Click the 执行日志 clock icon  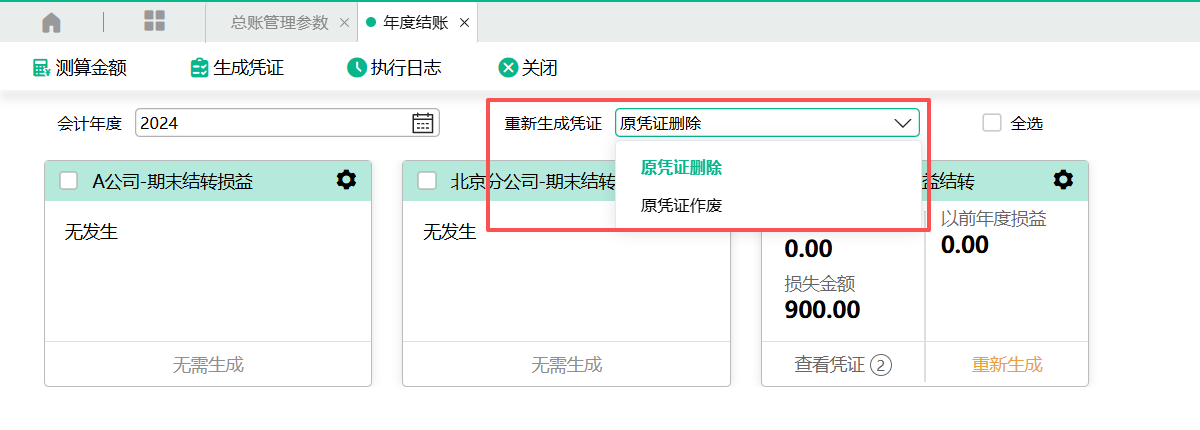356,68
